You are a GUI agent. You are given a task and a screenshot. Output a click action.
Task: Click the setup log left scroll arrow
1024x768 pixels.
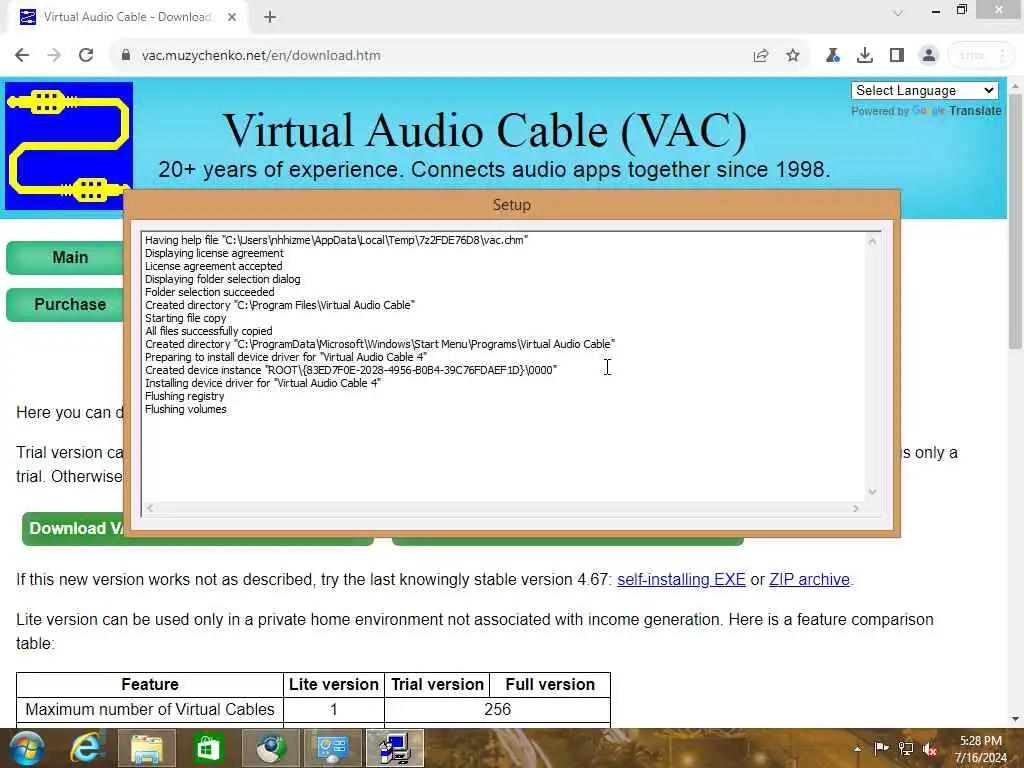[150, 508]
